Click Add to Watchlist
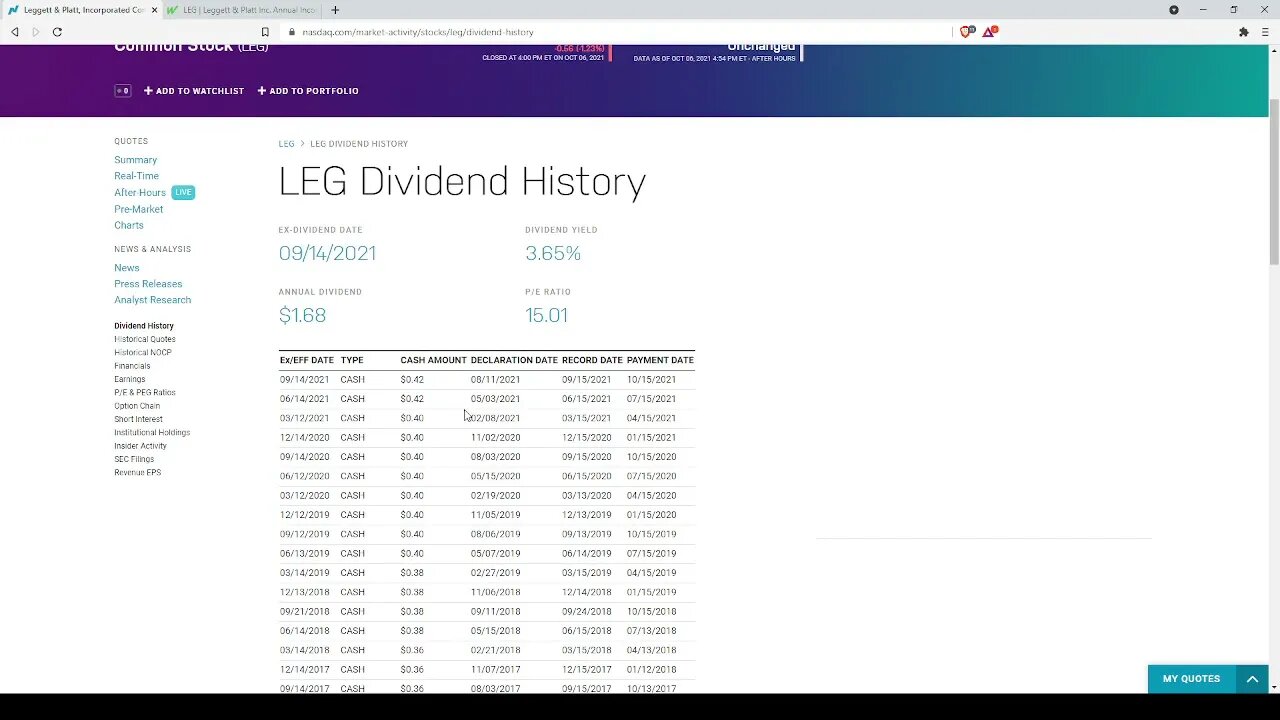1280x720 pixels. point(194,91)
